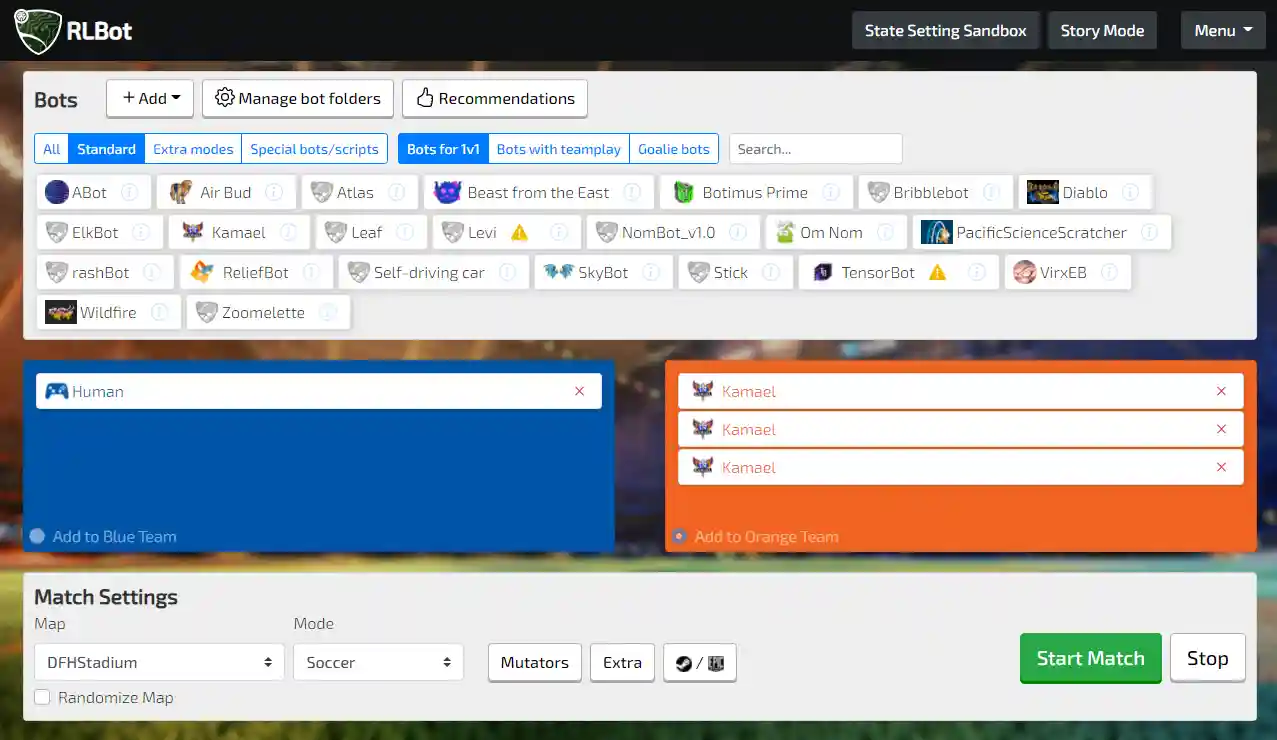The width and height of the screenshot is (1277, 740).
Task: Remove third Kamael from Orange team
Action: [1221, 467]
